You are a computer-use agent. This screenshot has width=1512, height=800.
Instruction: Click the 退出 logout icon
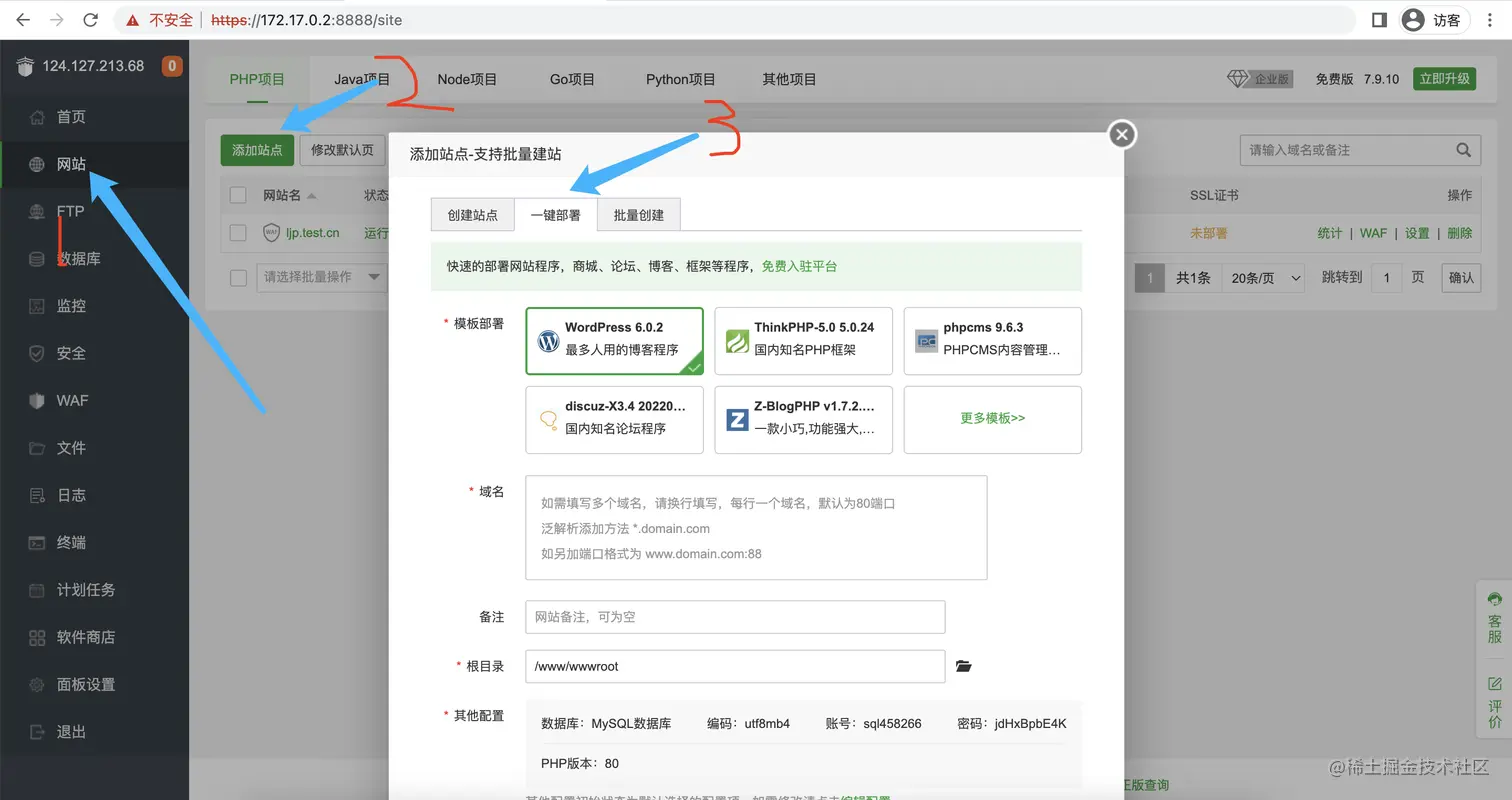pyautogui.click(x=37, y=732)
